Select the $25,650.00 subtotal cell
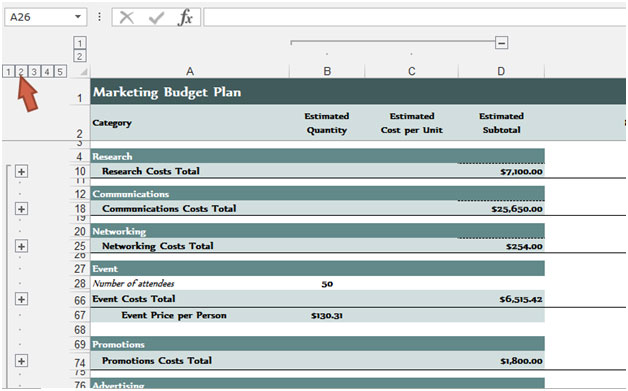This screenshot has height=391, width=628. [x=501, y=209]
